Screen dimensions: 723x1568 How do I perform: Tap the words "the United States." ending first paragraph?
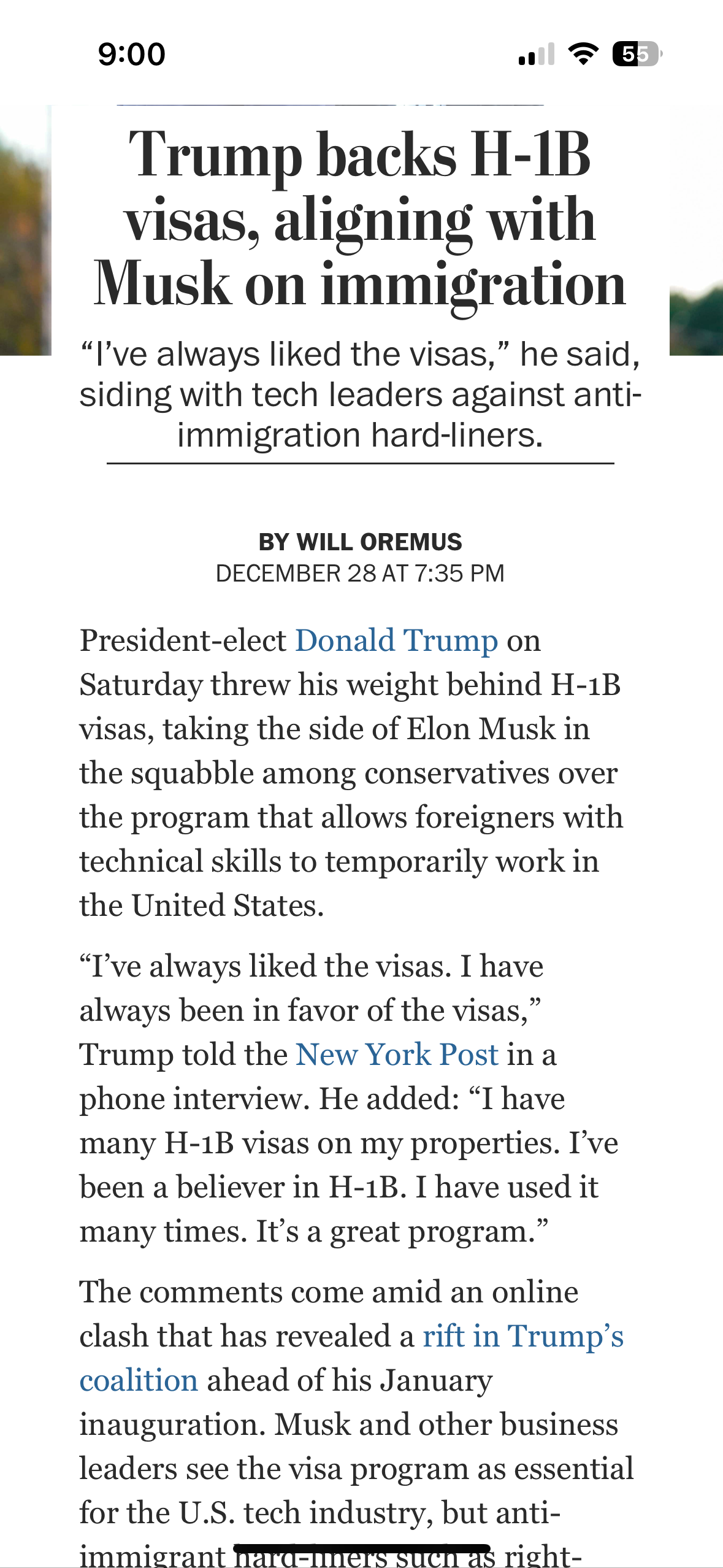[x=202, y=905]
